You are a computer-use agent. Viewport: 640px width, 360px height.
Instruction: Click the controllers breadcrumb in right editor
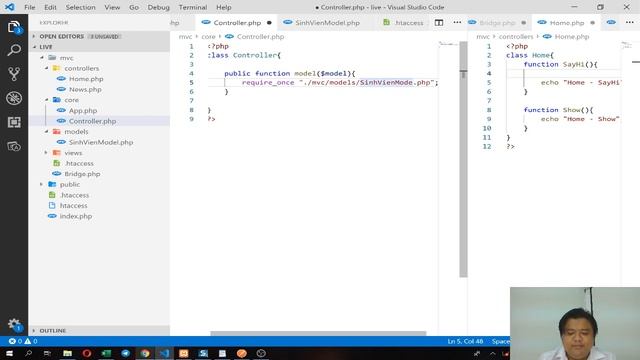click(516, 37)
